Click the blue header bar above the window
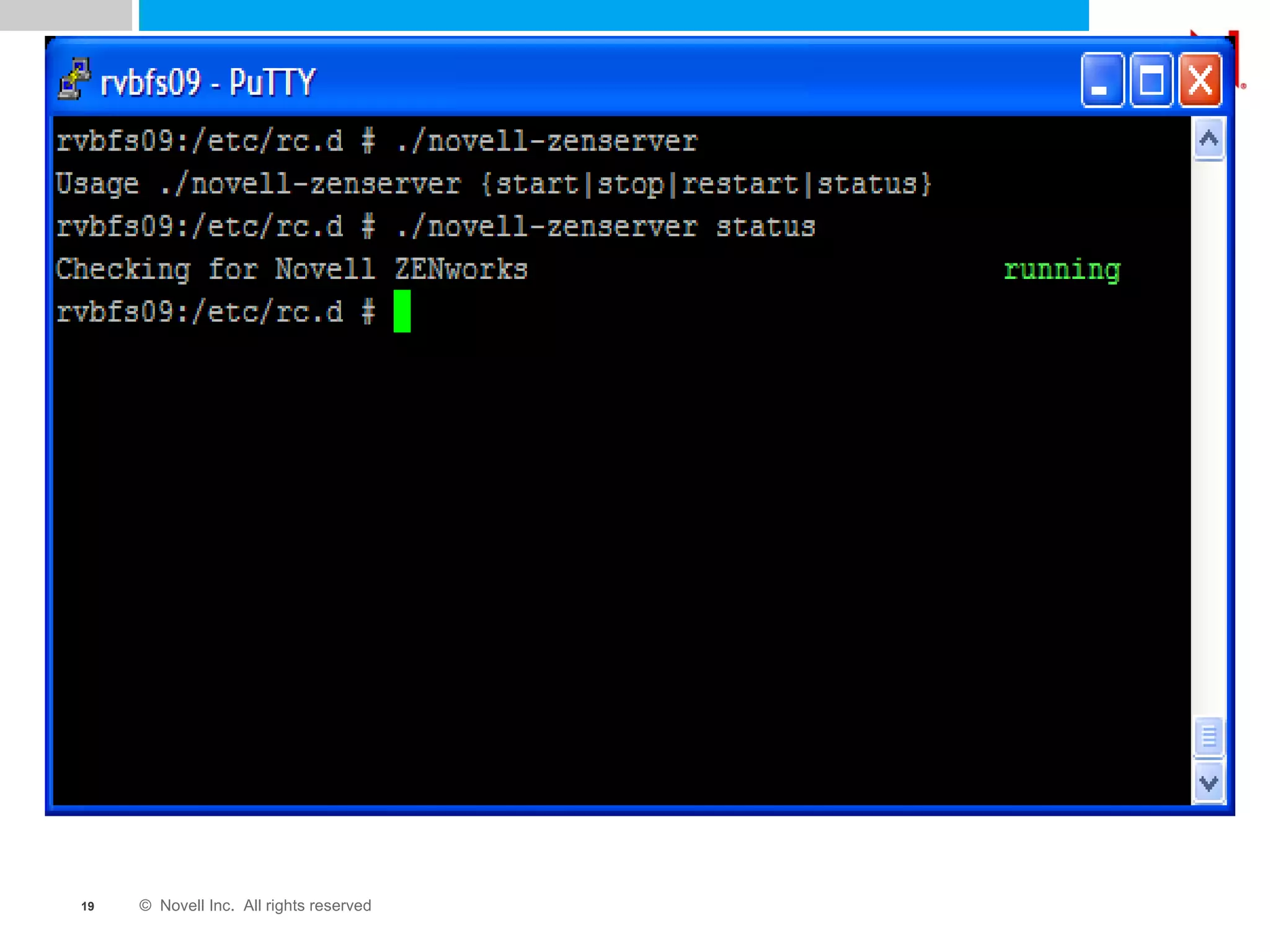Screen dimensions: 1270x952 613,15
